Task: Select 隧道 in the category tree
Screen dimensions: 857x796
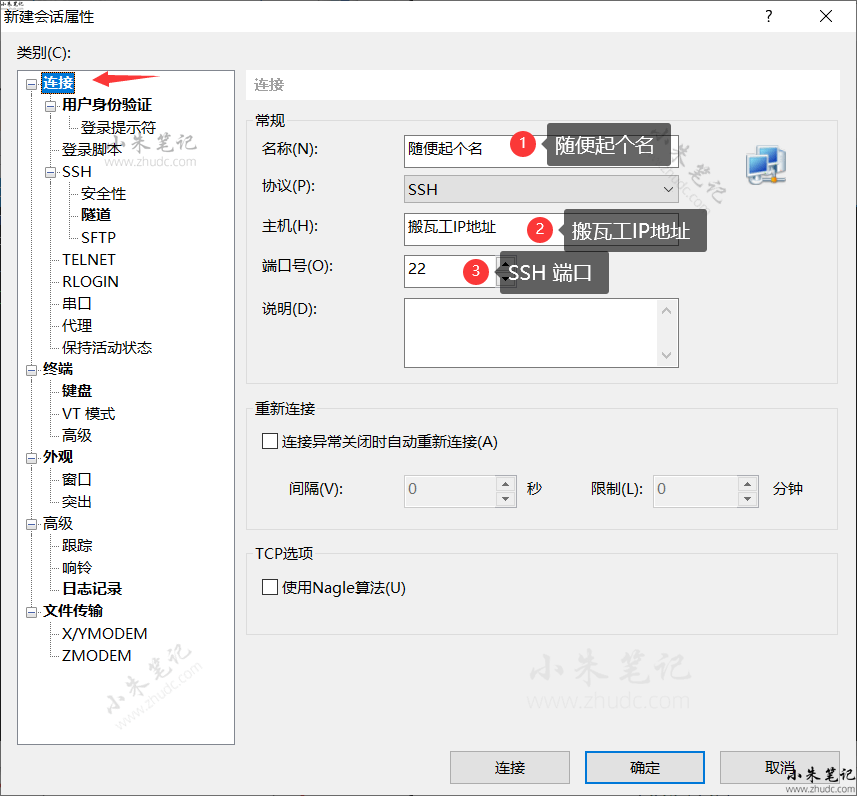Action: pyautogui.click(x=96, y=215)
